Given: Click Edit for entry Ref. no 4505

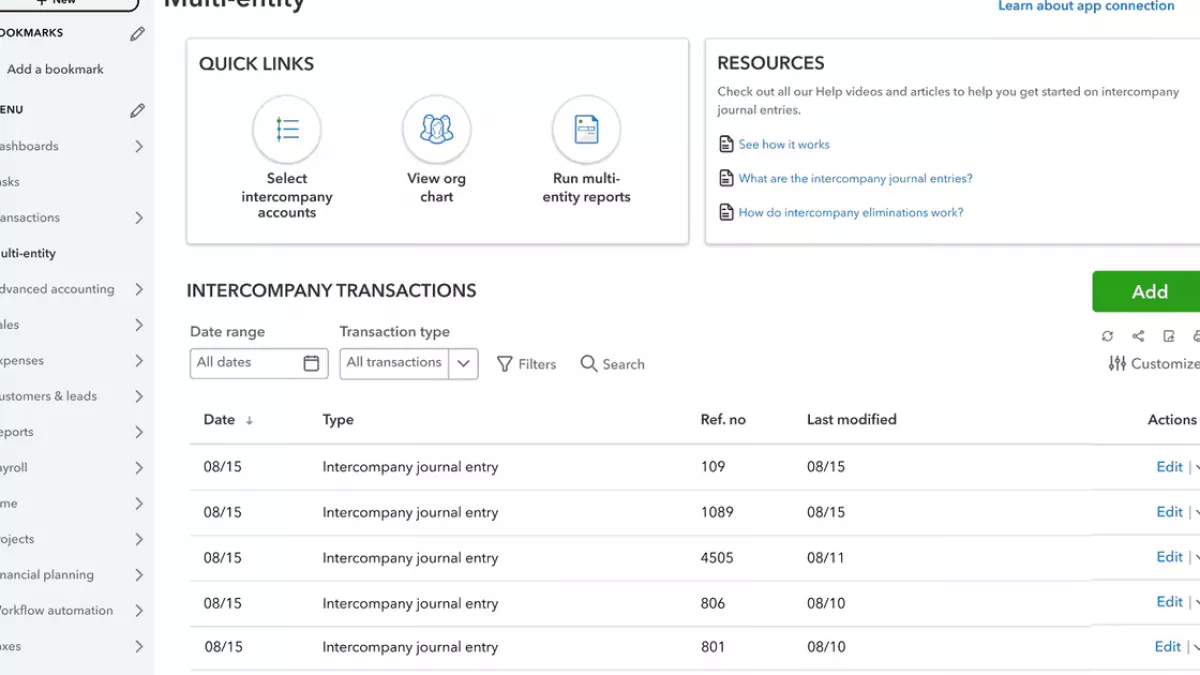Looking at the screenshot, I should [1169, 557].
